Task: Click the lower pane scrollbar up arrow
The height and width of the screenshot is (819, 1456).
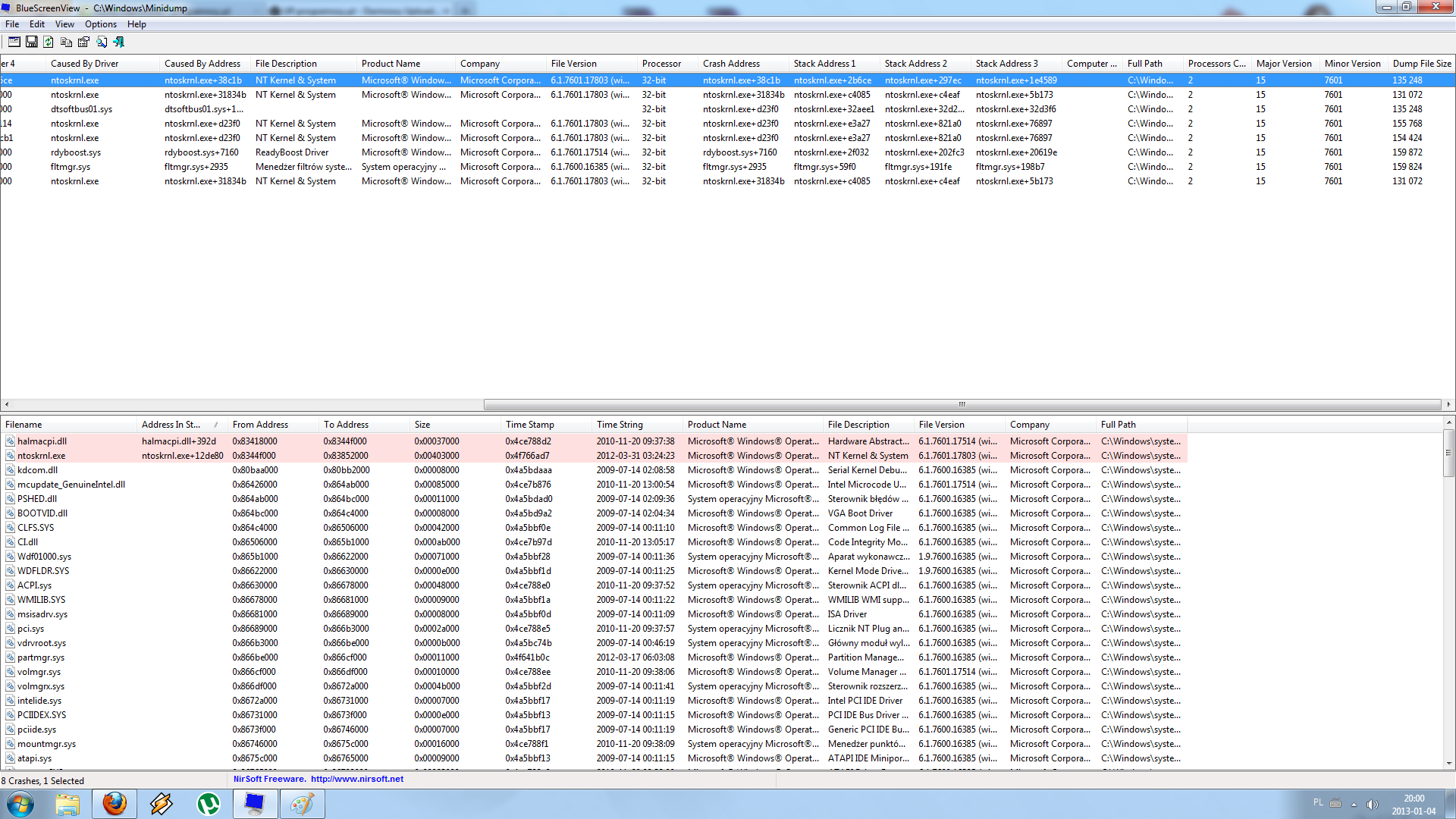Action: tap(1449, 423)
